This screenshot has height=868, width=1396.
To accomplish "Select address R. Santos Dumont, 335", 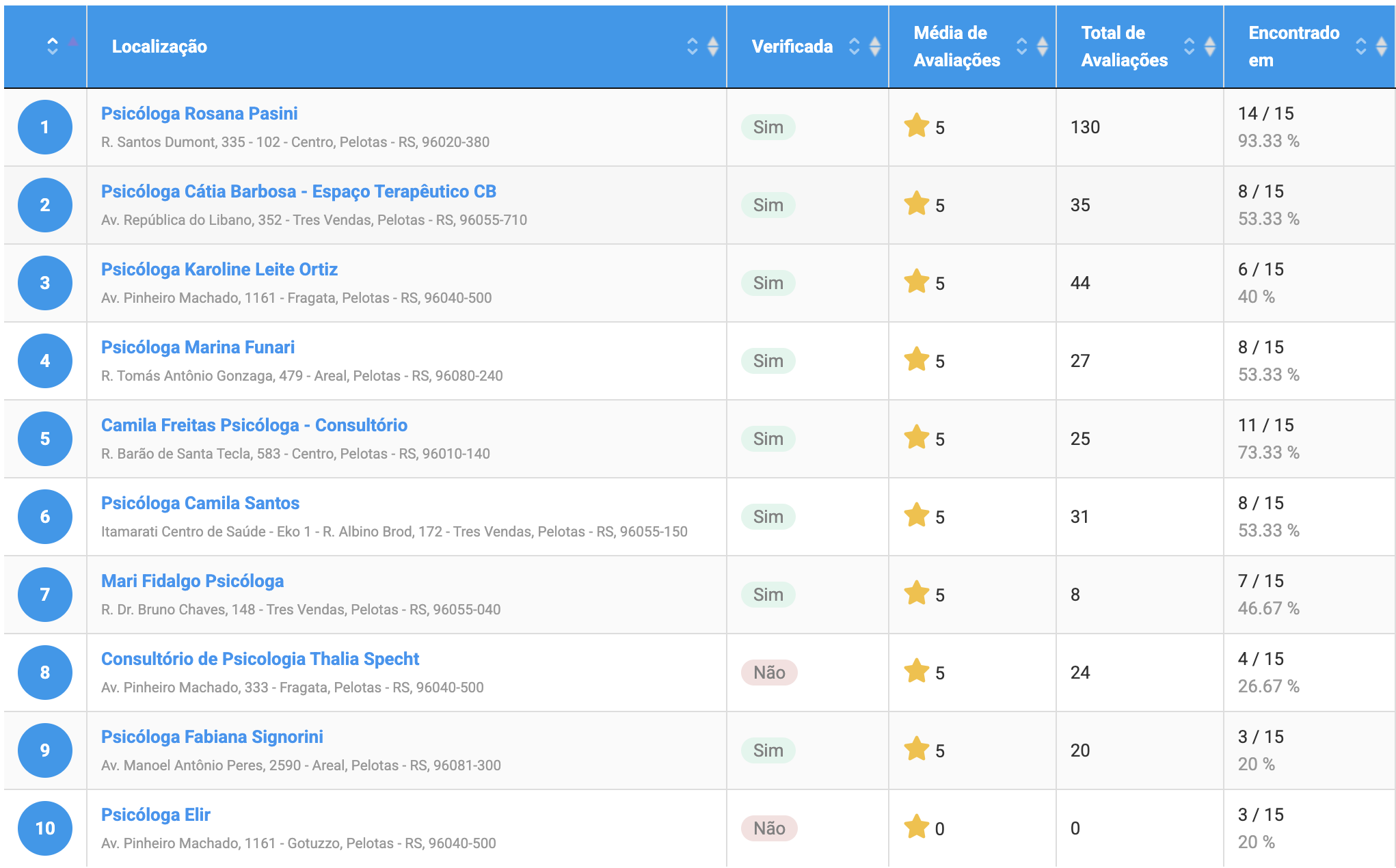I will click(295, 142).
